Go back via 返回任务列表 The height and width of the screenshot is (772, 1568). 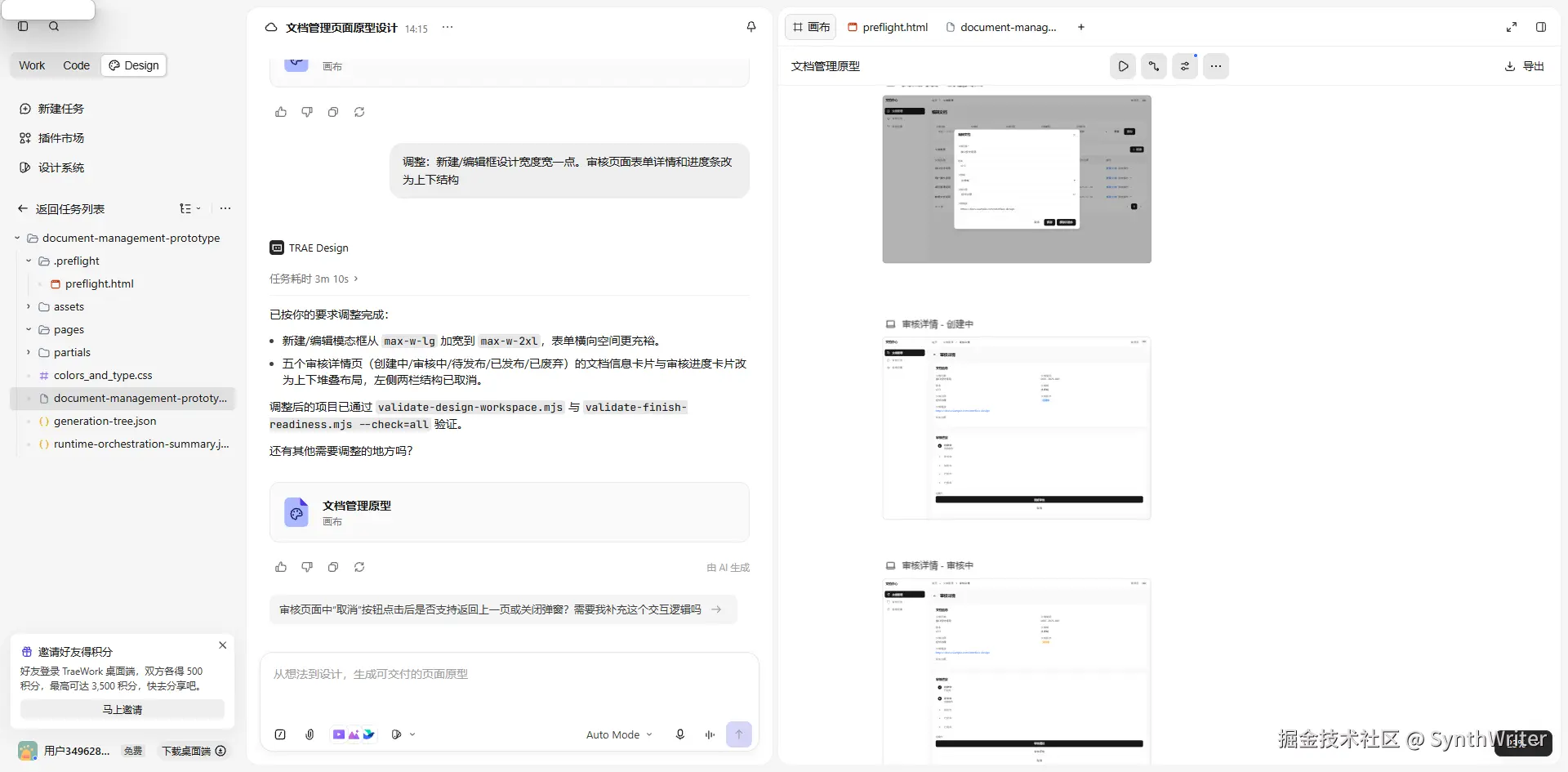(62, 209)
